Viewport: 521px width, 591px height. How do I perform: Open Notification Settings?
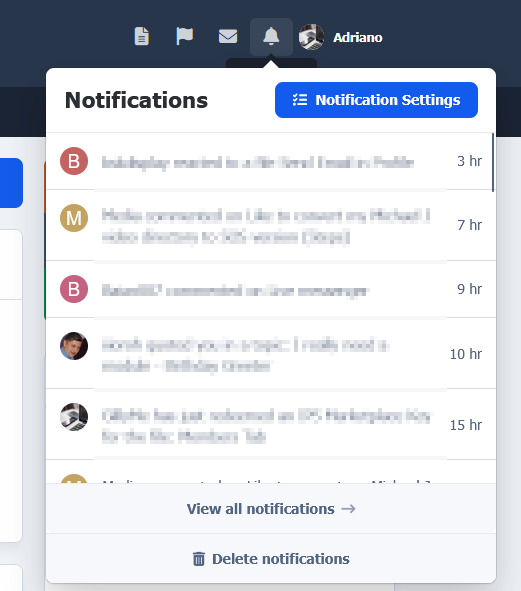tap(376, 100)
